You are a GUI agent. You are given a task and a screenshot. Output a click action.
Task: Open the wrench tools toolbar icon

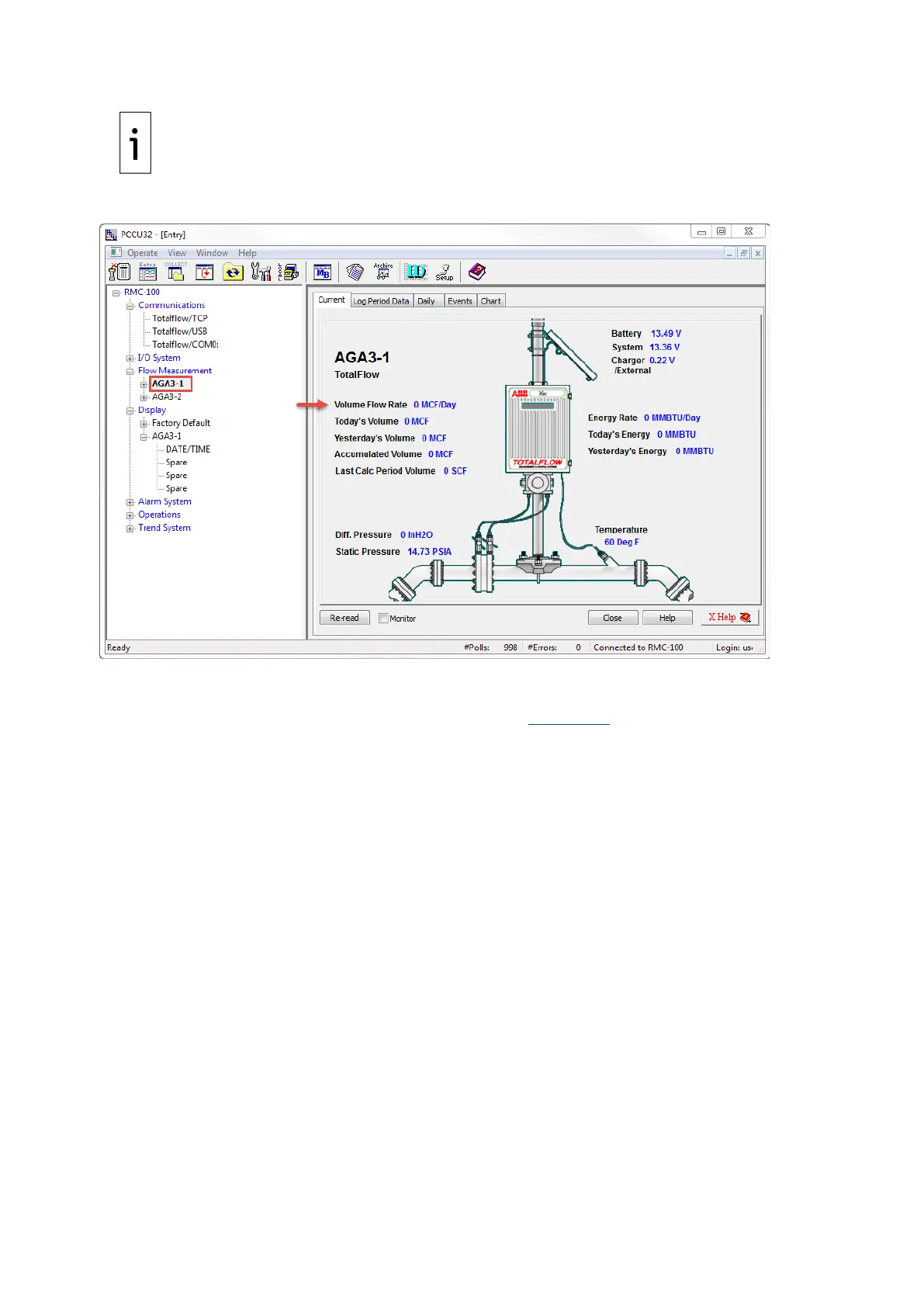pyautogui.click(x=261, y=272)
